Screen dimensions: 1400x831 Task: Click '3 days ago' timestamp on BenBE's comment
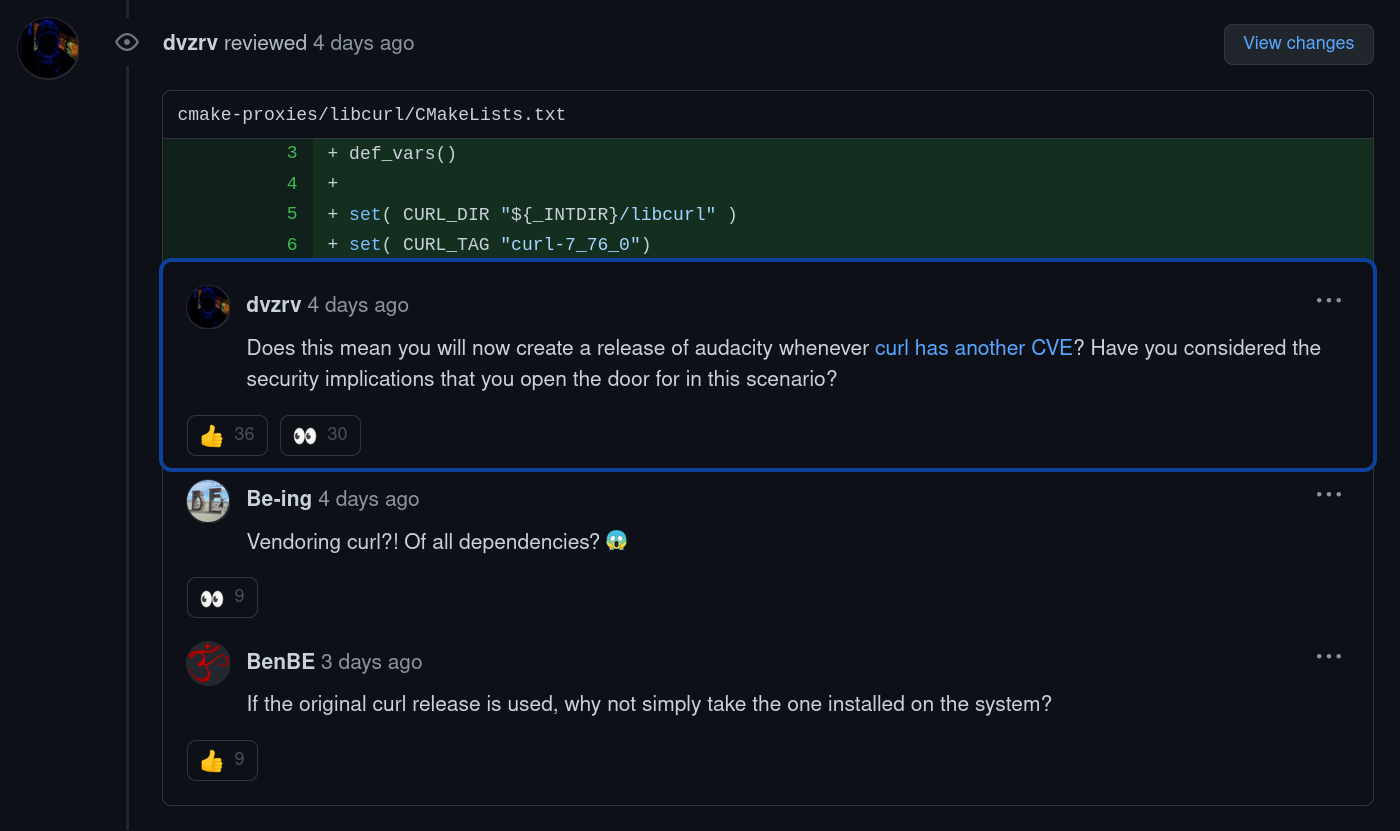click(x=371, y=662)
